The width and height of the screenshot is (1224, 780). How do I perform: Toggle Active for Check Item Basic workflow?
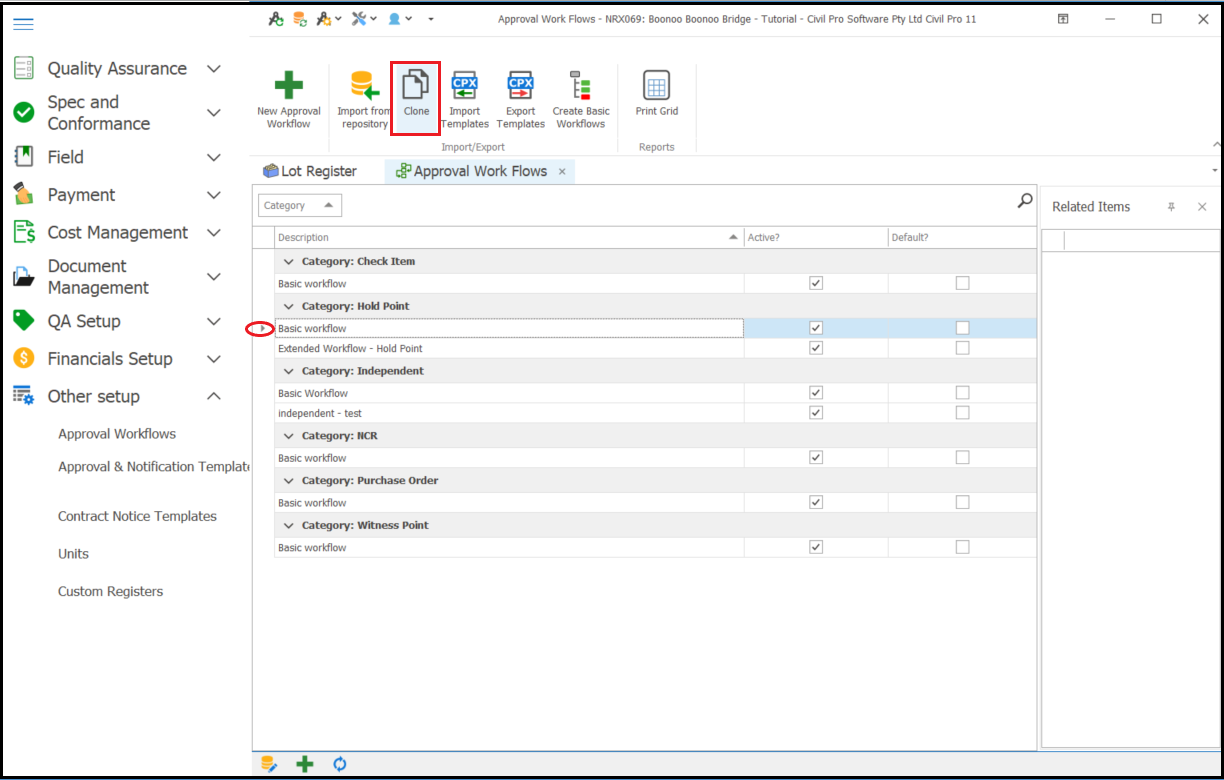coord(816,283)
